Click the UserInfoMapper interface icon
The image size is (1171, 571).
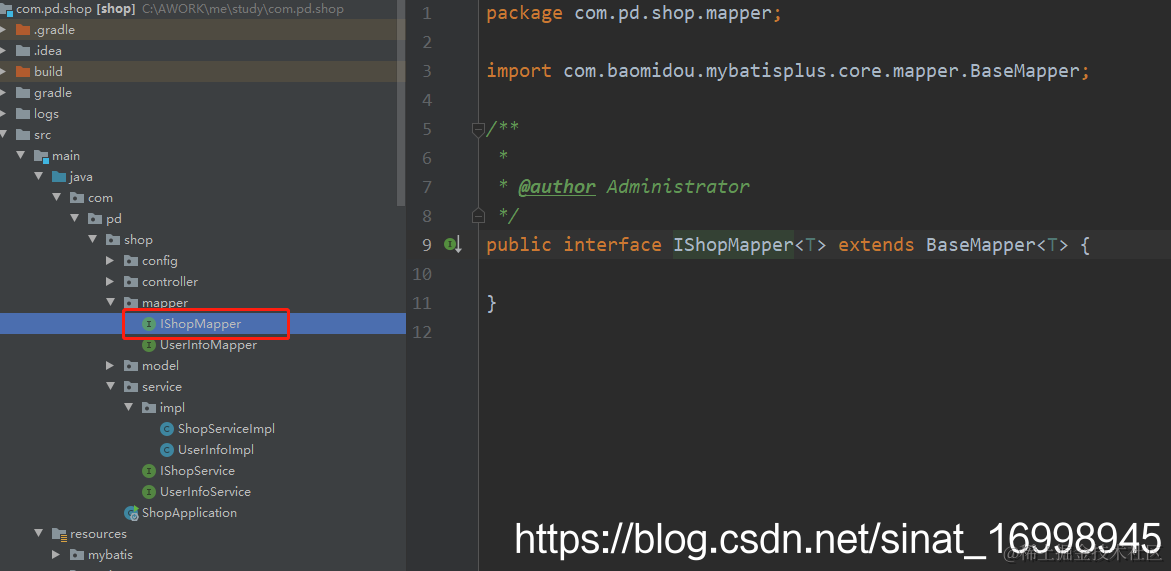pos(149,345)
